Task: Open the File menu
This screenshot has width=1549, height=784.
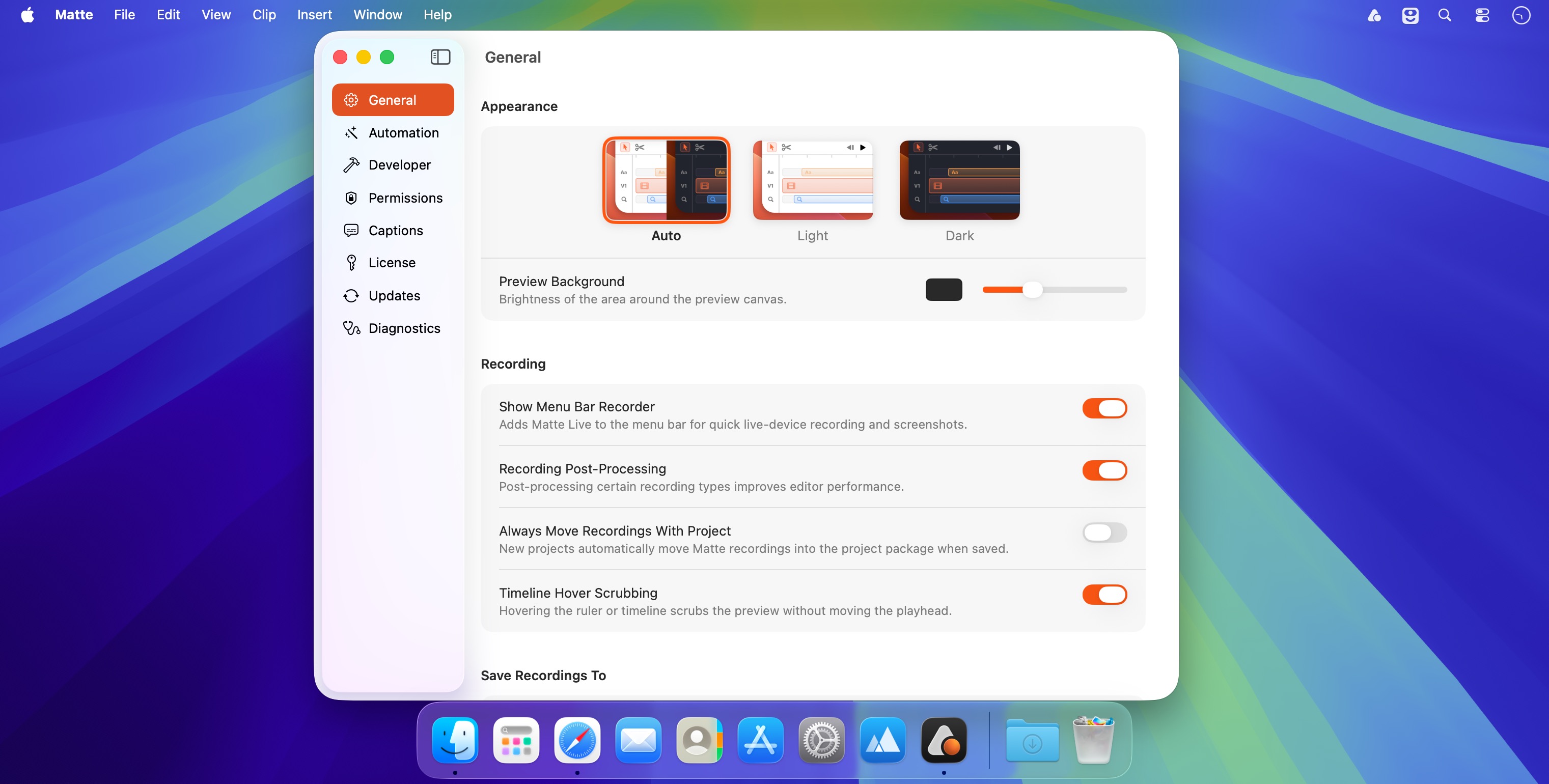Action: point(124,14)
